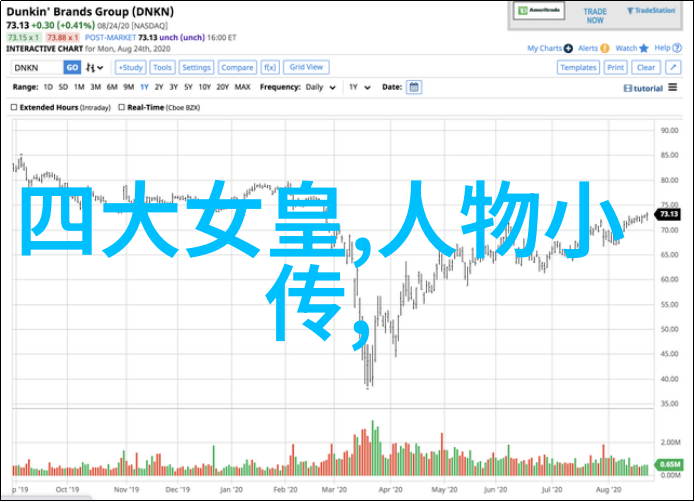Click the INTERACTIVE CHART heading text

click(x=45, y=49)
